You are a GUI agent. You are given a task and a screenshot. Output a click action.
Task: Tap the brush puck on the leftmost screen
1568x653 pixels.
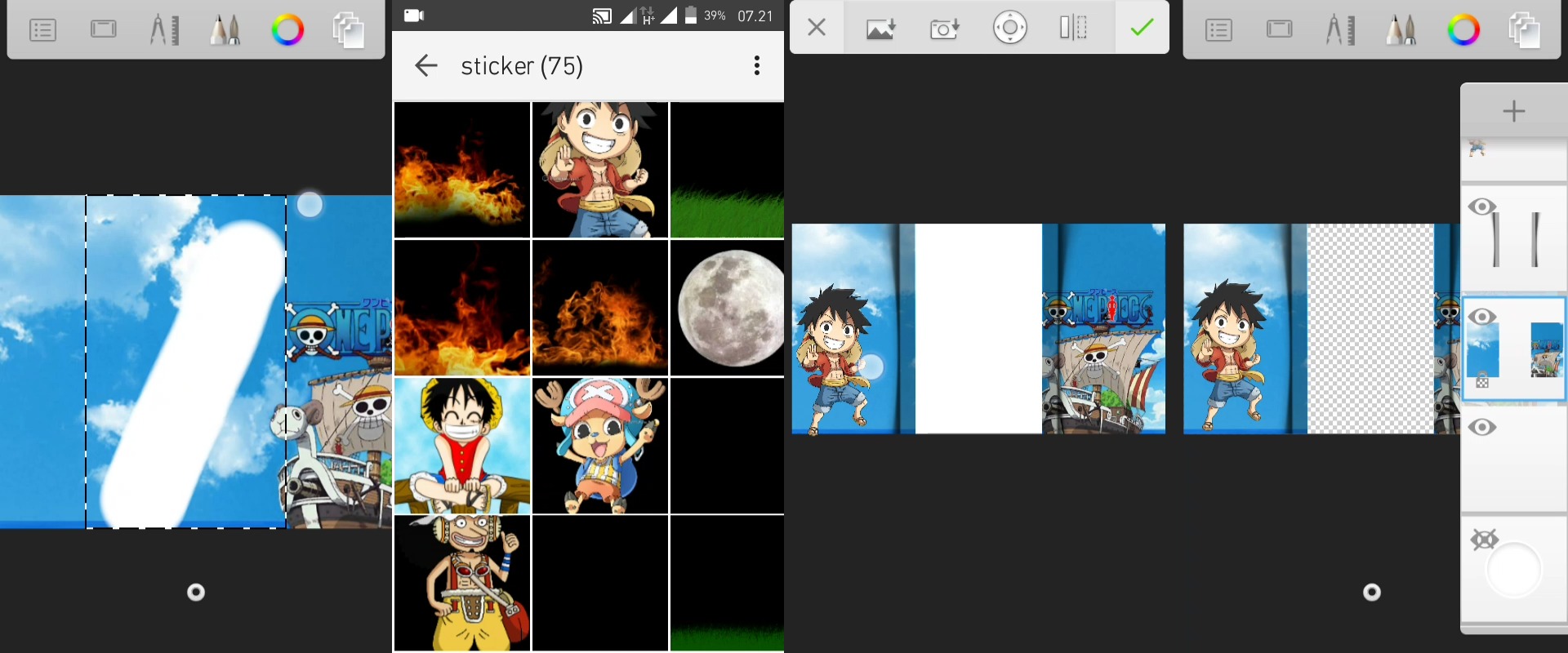[x=196, y=593]
